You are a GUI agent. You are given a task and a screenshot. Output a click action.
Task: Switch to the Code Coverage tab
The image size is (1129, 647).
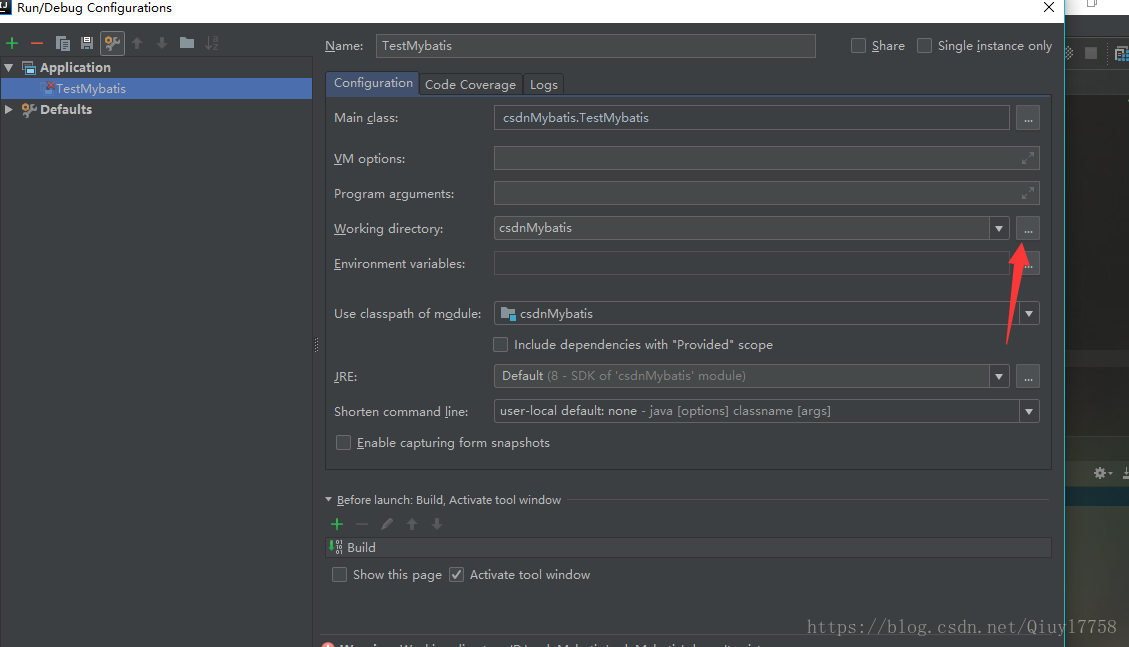point(470,84)
